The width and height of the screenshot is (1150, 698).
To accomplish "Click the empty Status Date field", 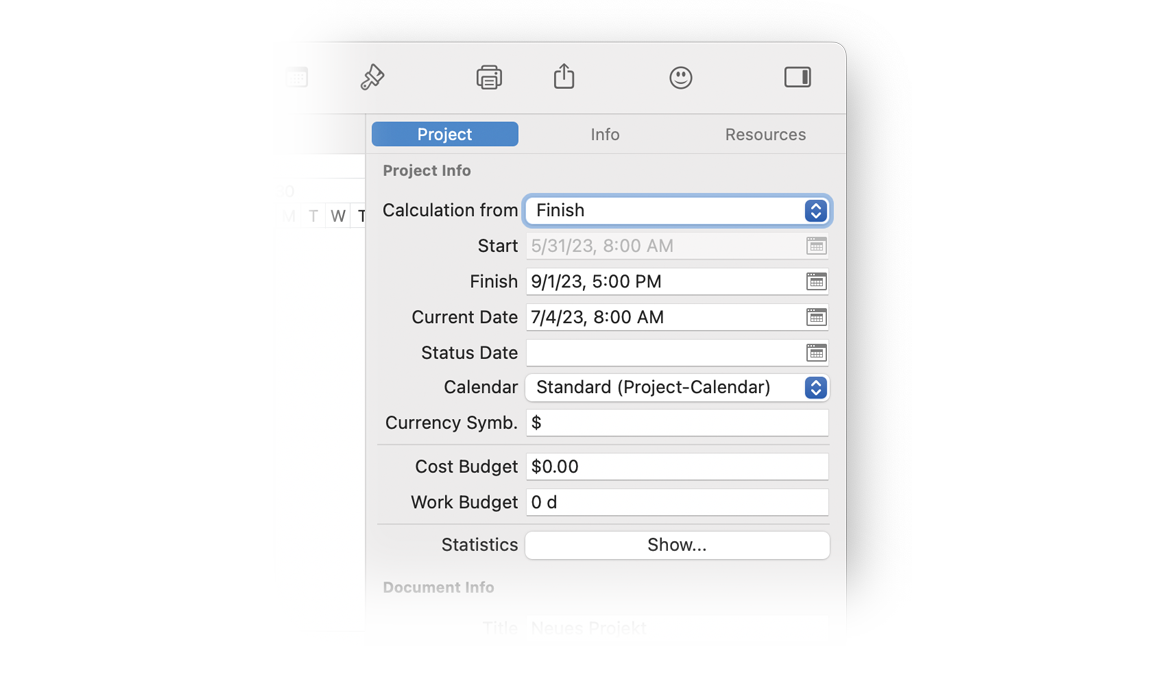I will click(x=677, y=353).
